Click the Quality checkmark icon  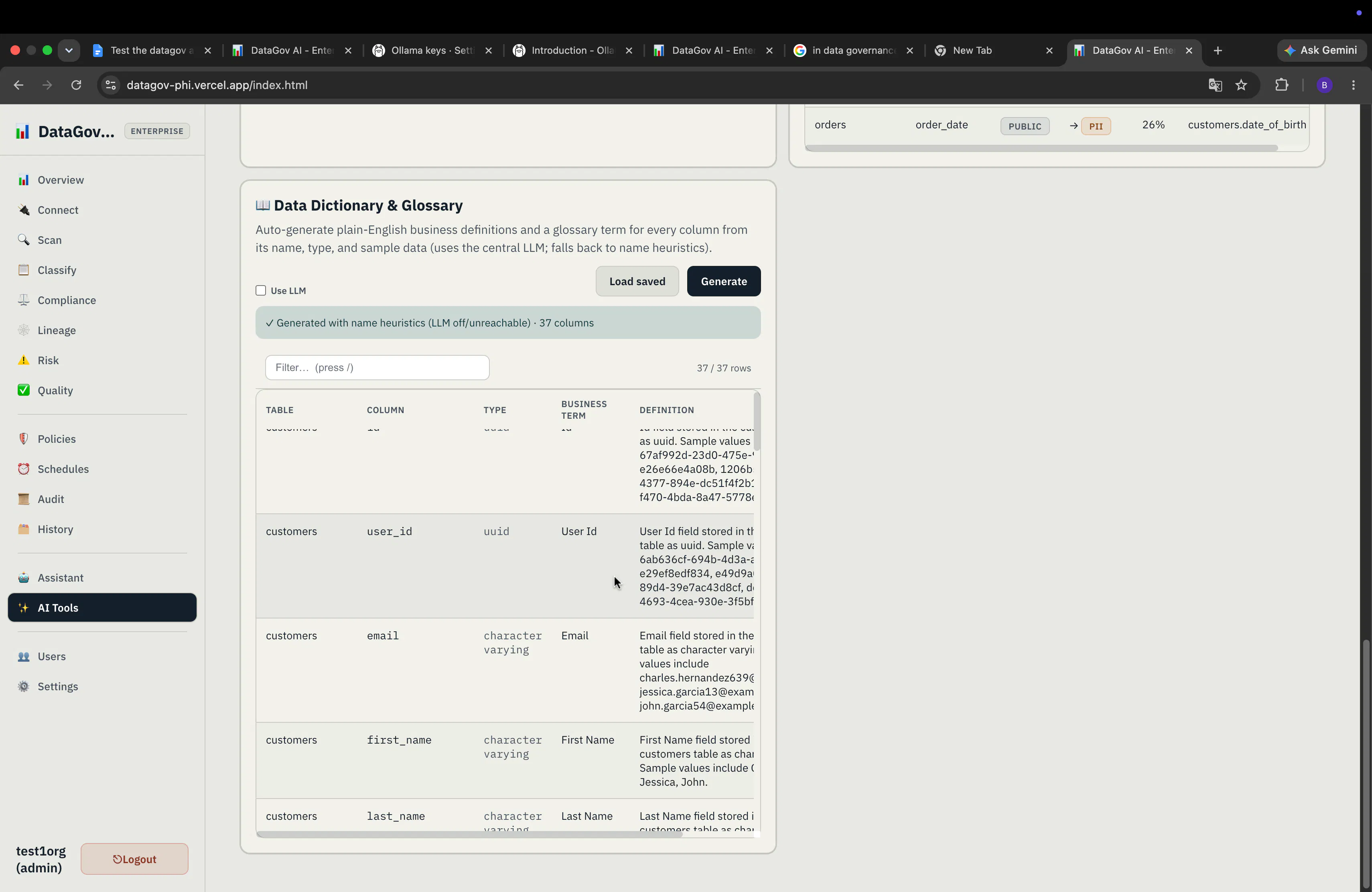[24, 390]
